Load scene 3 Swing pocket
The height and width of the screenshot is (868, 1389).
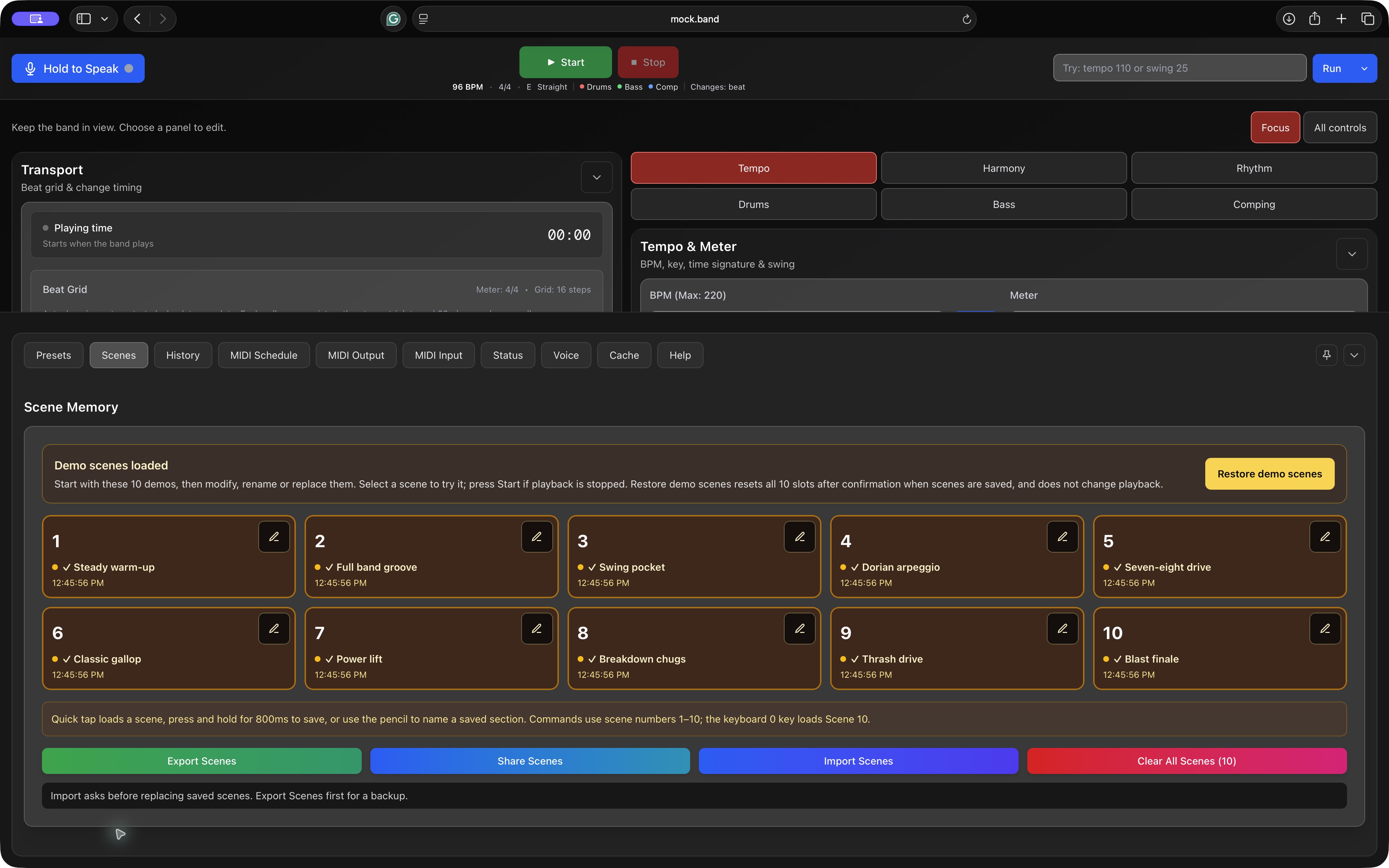click(694, 556)
